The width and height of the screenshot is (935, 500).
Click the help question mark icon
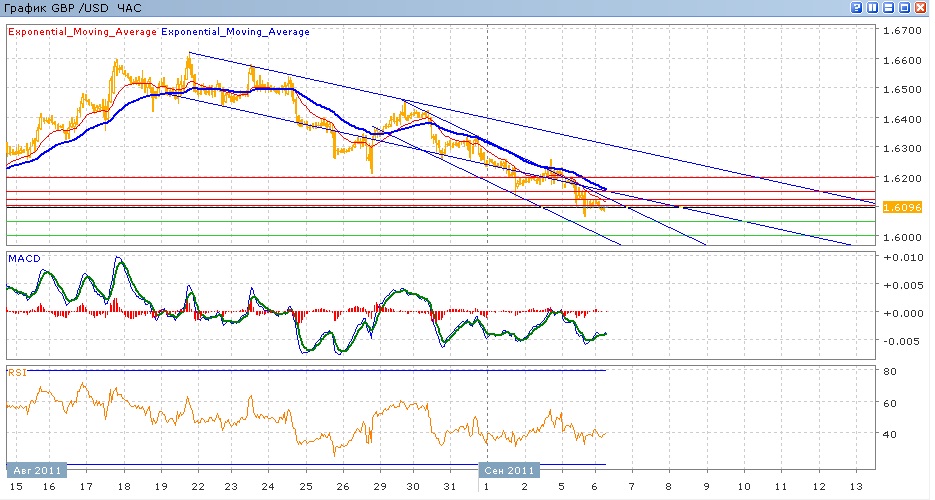click(x=857, y=8)
